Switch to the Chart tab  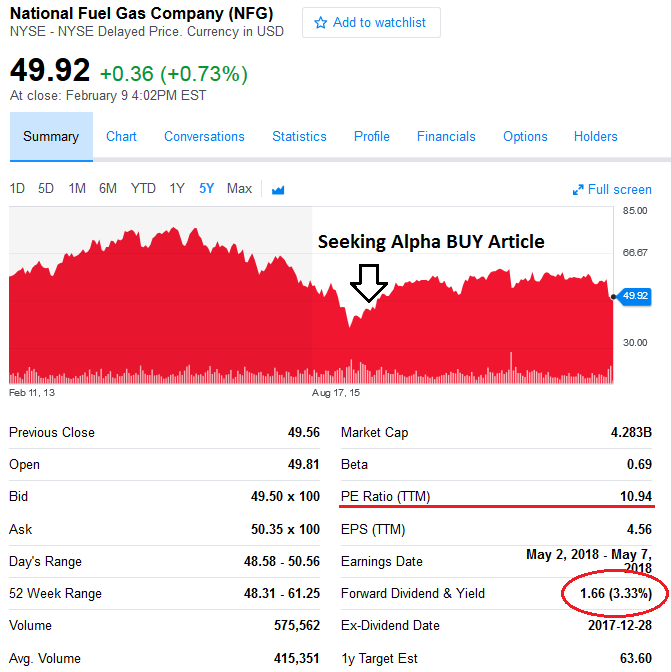point(121,137)
